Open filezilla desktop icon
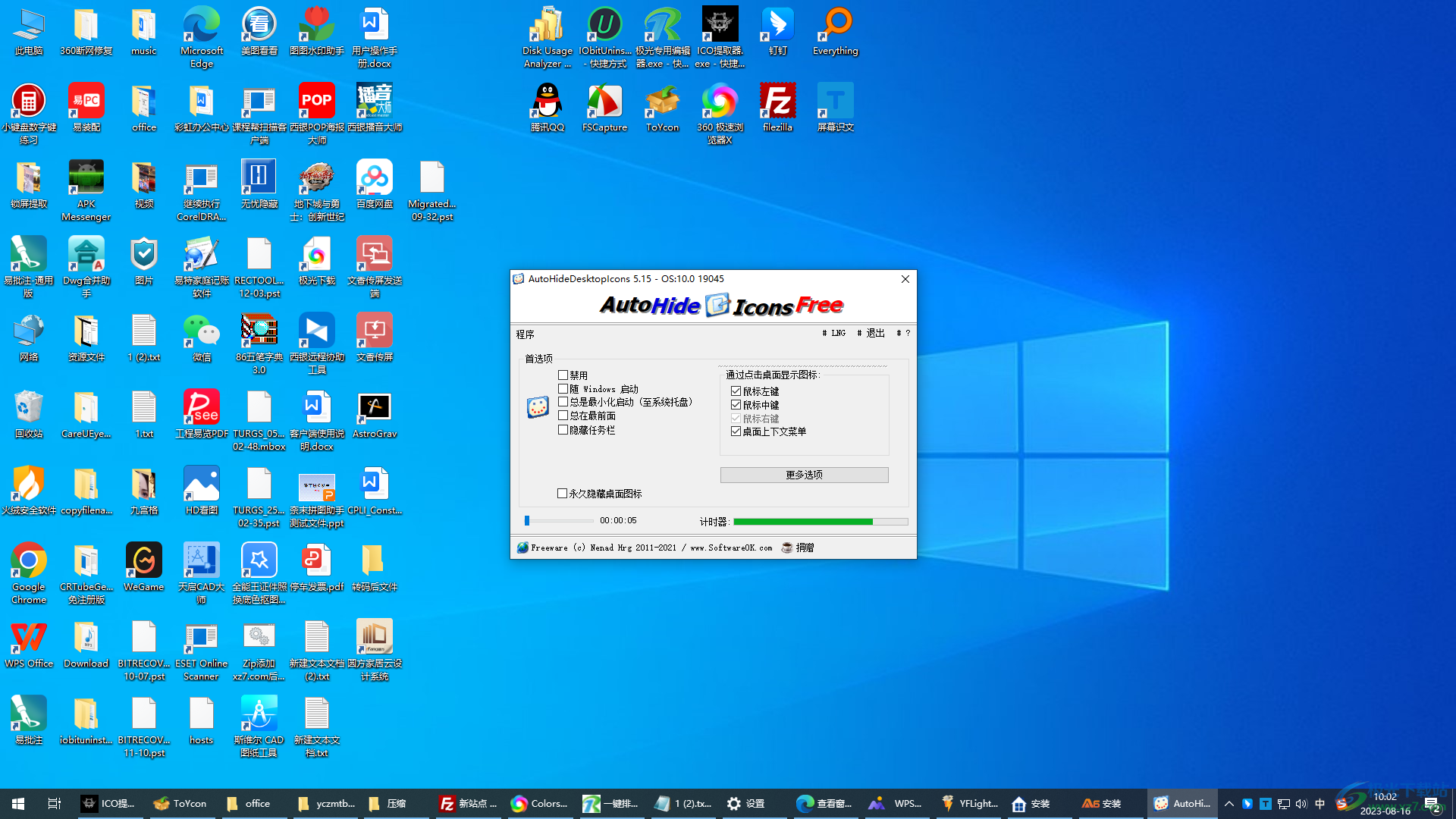Image resolution: width=1456 pixels, height=819 pixels. click(x=777, y=108)
